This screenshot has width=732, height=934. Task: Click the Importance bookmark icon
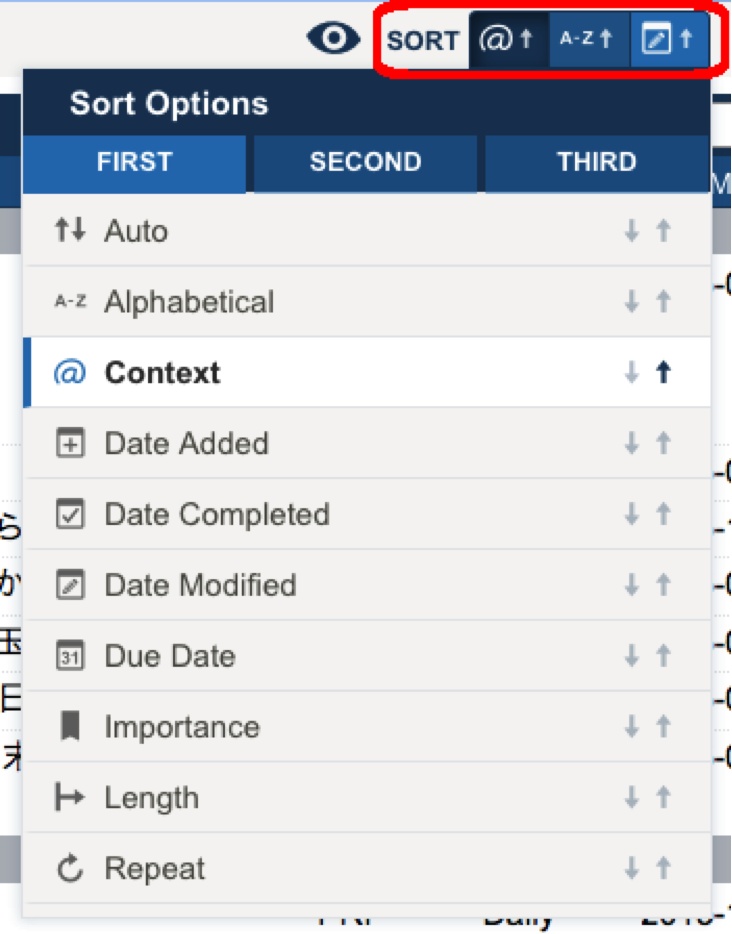click(x=69, y=727)
